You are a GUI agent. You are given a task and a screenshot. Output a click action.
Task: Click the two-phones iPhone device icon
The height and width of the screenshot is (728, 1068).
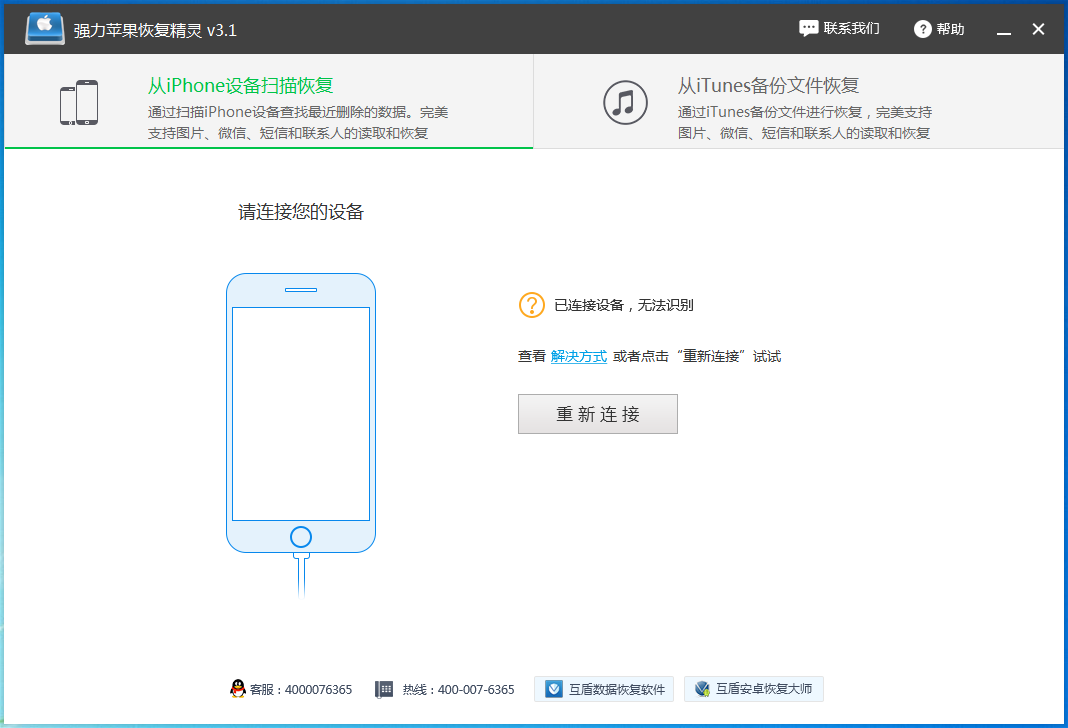79,103
